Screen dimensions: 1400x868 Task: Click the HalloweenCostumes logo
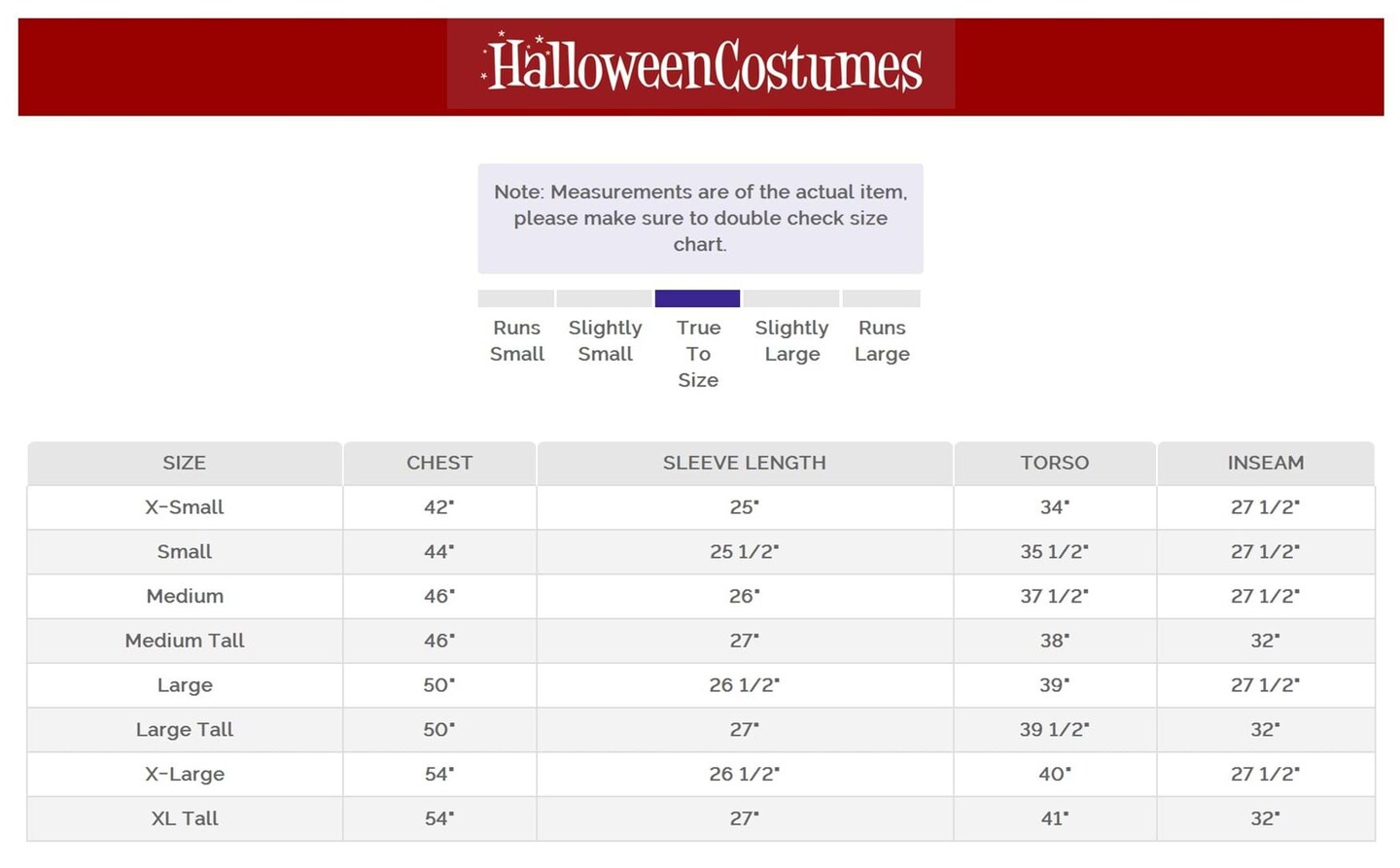coord(701,65)
